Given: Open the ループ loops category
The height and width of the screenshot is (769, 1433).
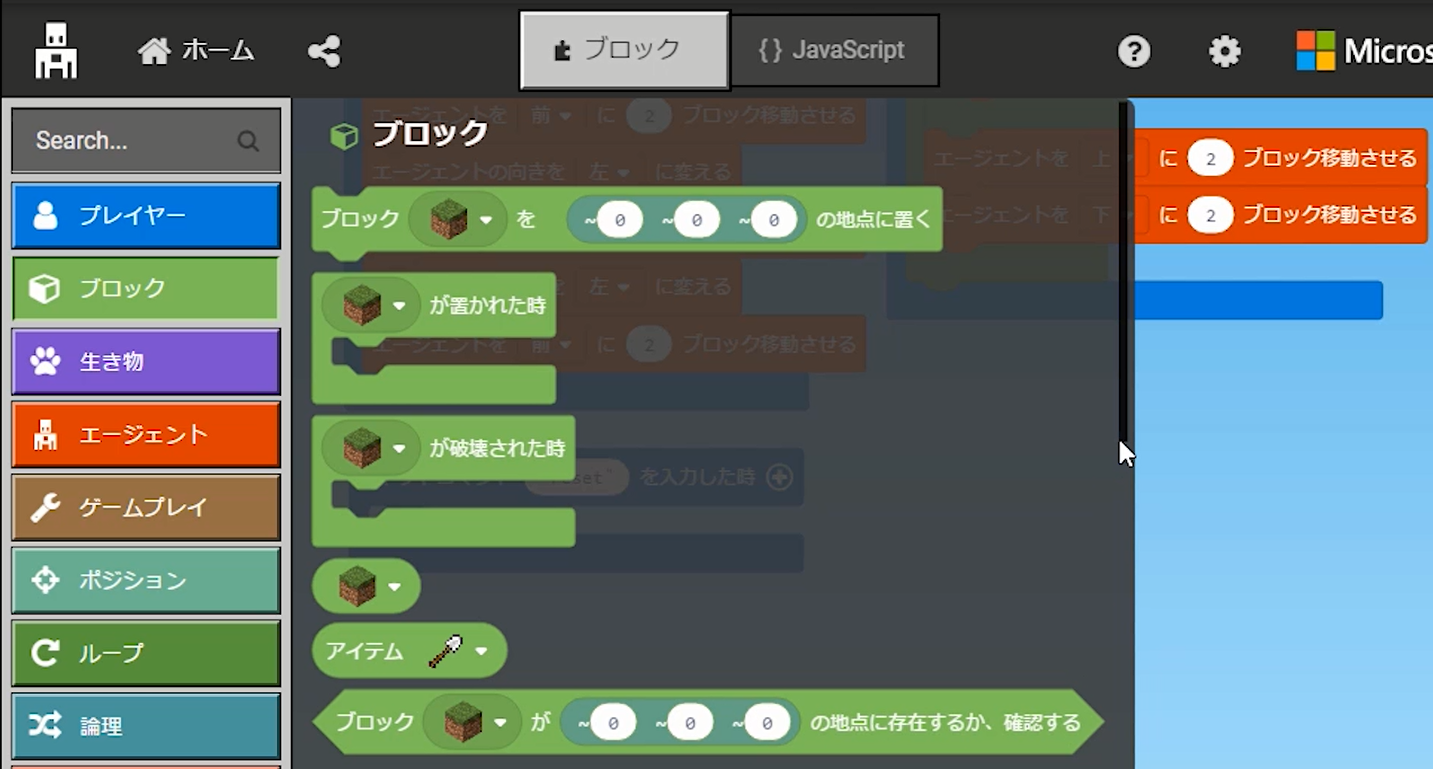Looking at the screenshot, I should (x=146, y=653).
